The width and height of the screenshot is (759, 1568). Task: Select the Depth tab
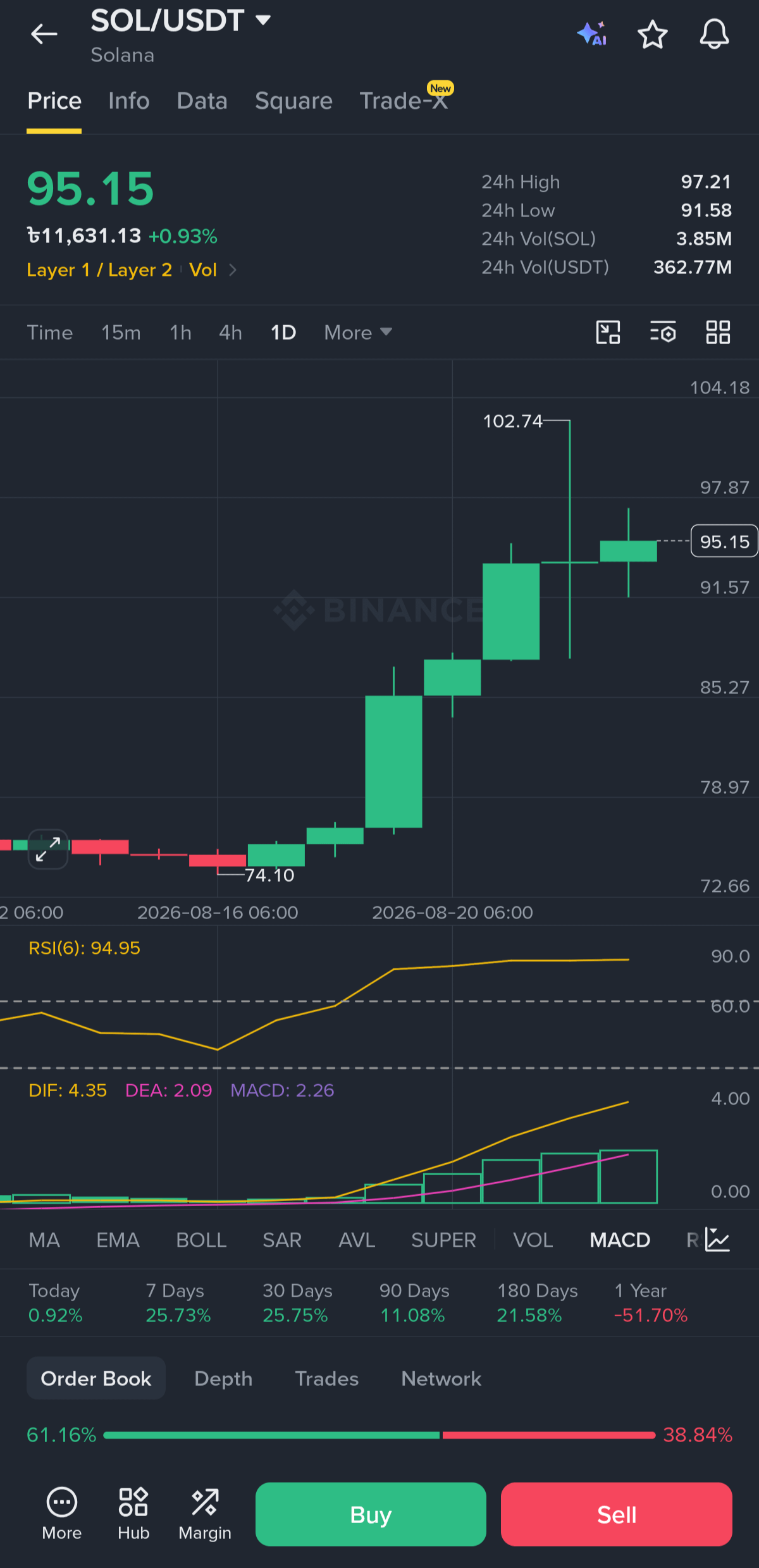point(223,1378)
